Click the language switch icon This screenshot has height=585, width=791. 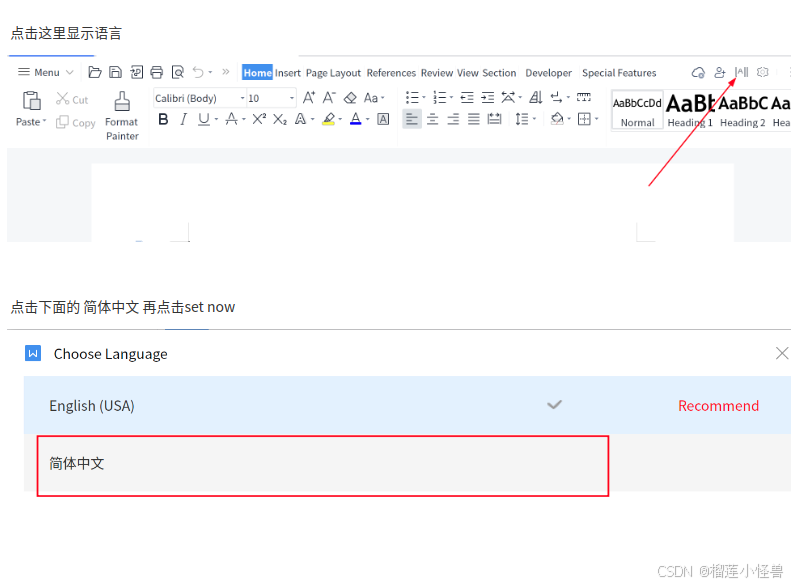(741, 72)
